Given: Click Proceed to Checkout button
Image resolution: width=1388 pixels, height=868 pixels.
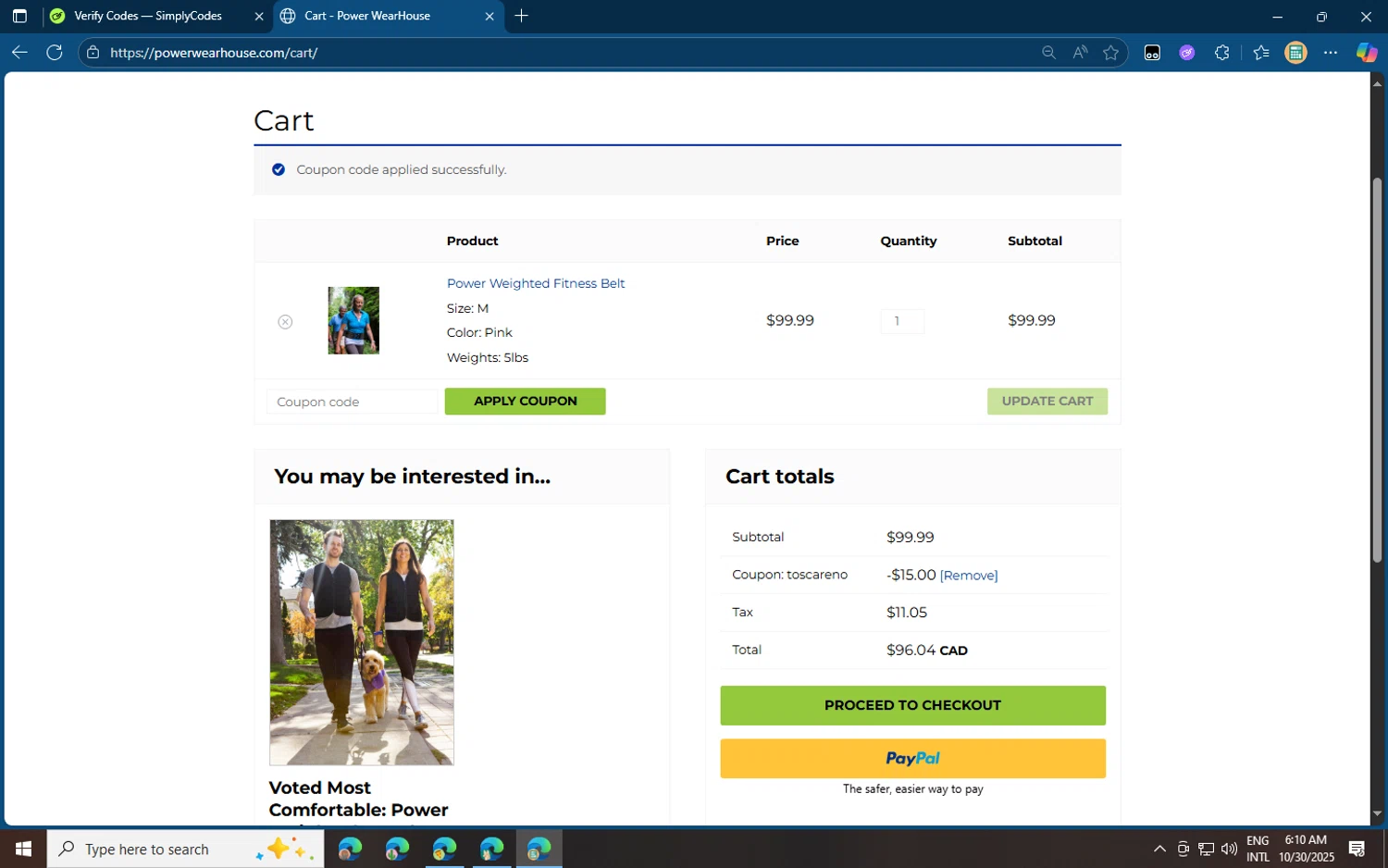Looking at the screenshot, I should tap(912, 705).
